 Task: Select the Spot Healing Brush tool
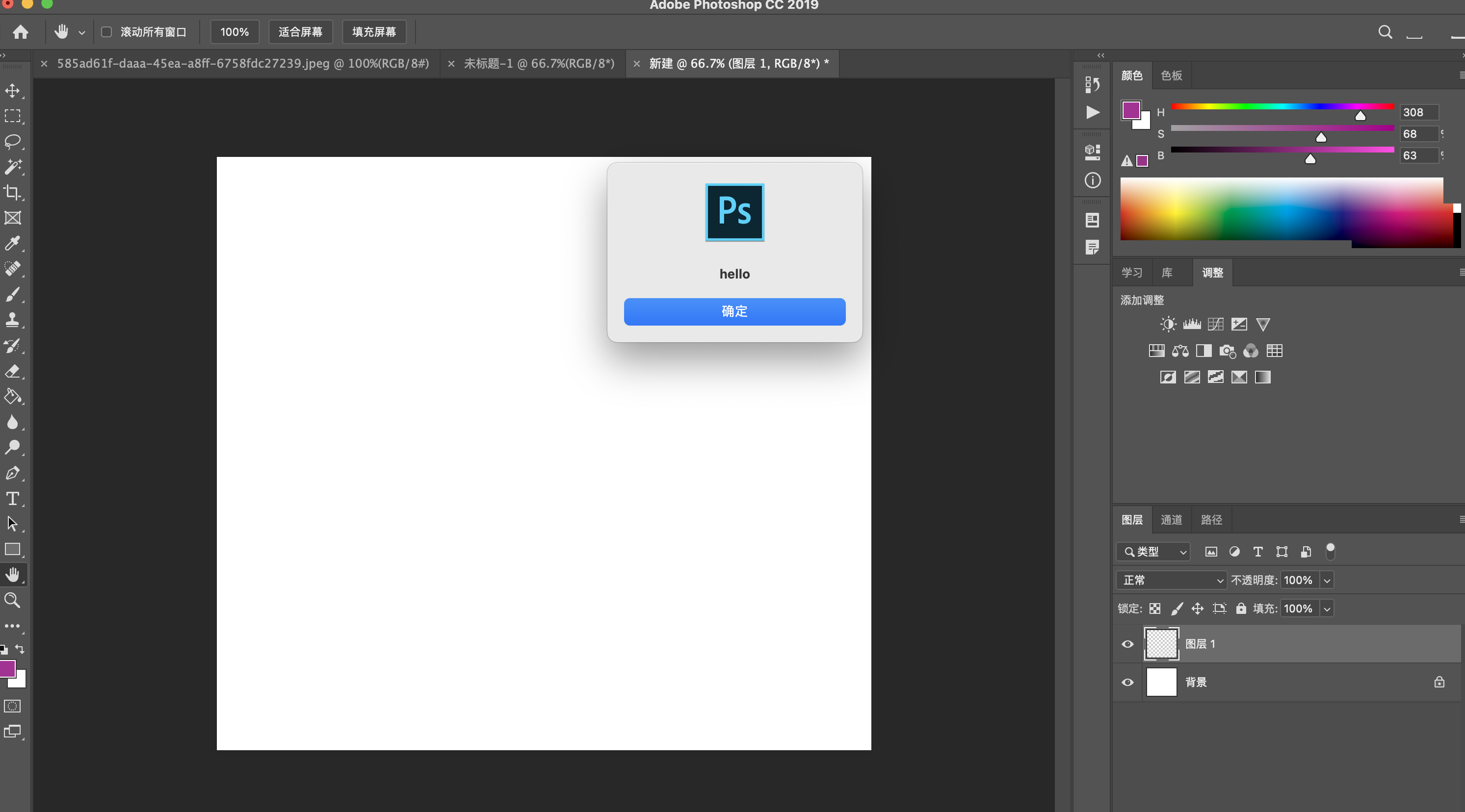(13, 269)
